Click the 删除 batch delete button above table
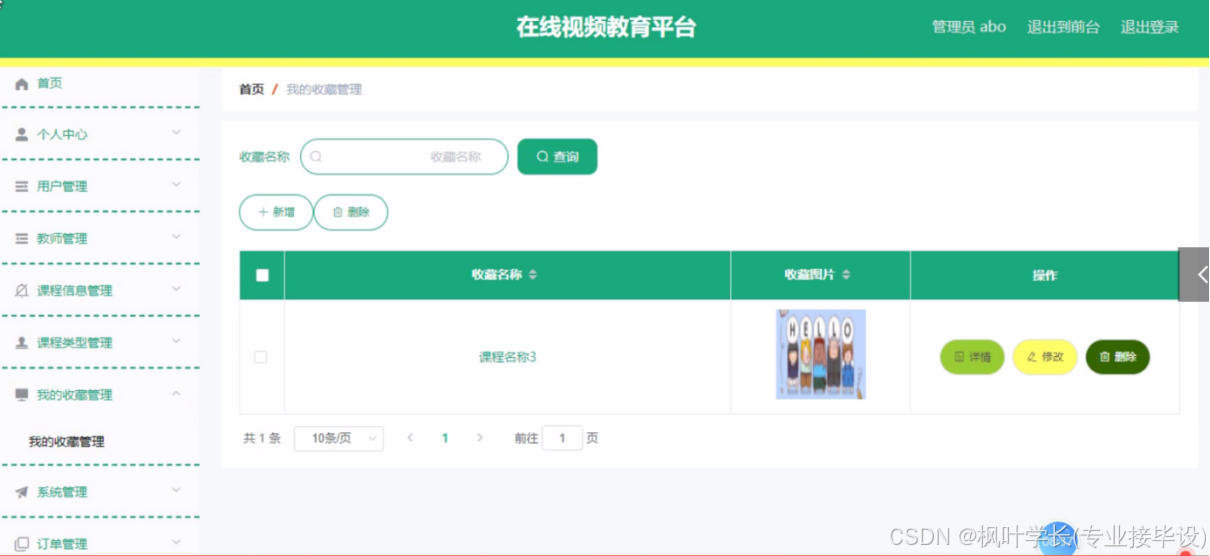The height and width of the screenshot is (556, 1210). 351,212
